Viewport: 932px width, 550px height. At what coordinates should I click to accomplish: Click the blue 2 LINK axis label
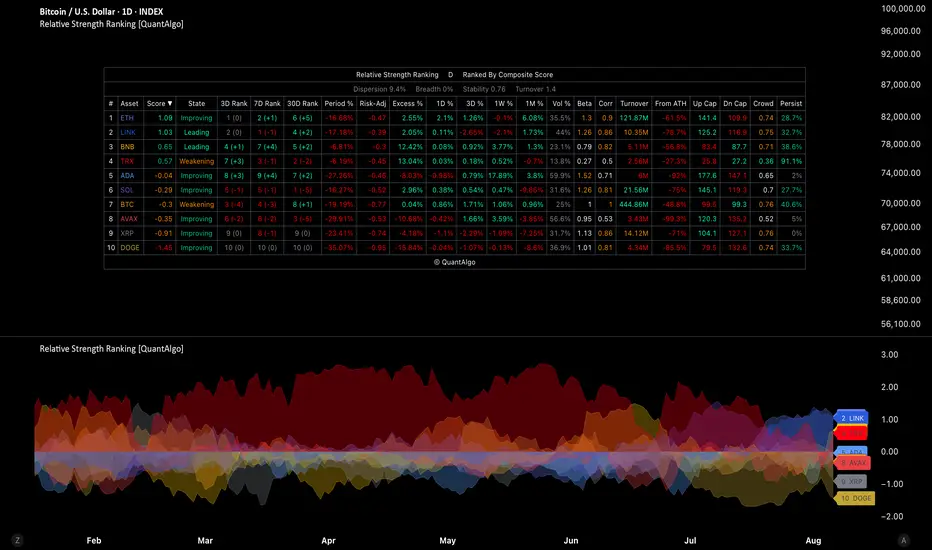click(852, 418)
